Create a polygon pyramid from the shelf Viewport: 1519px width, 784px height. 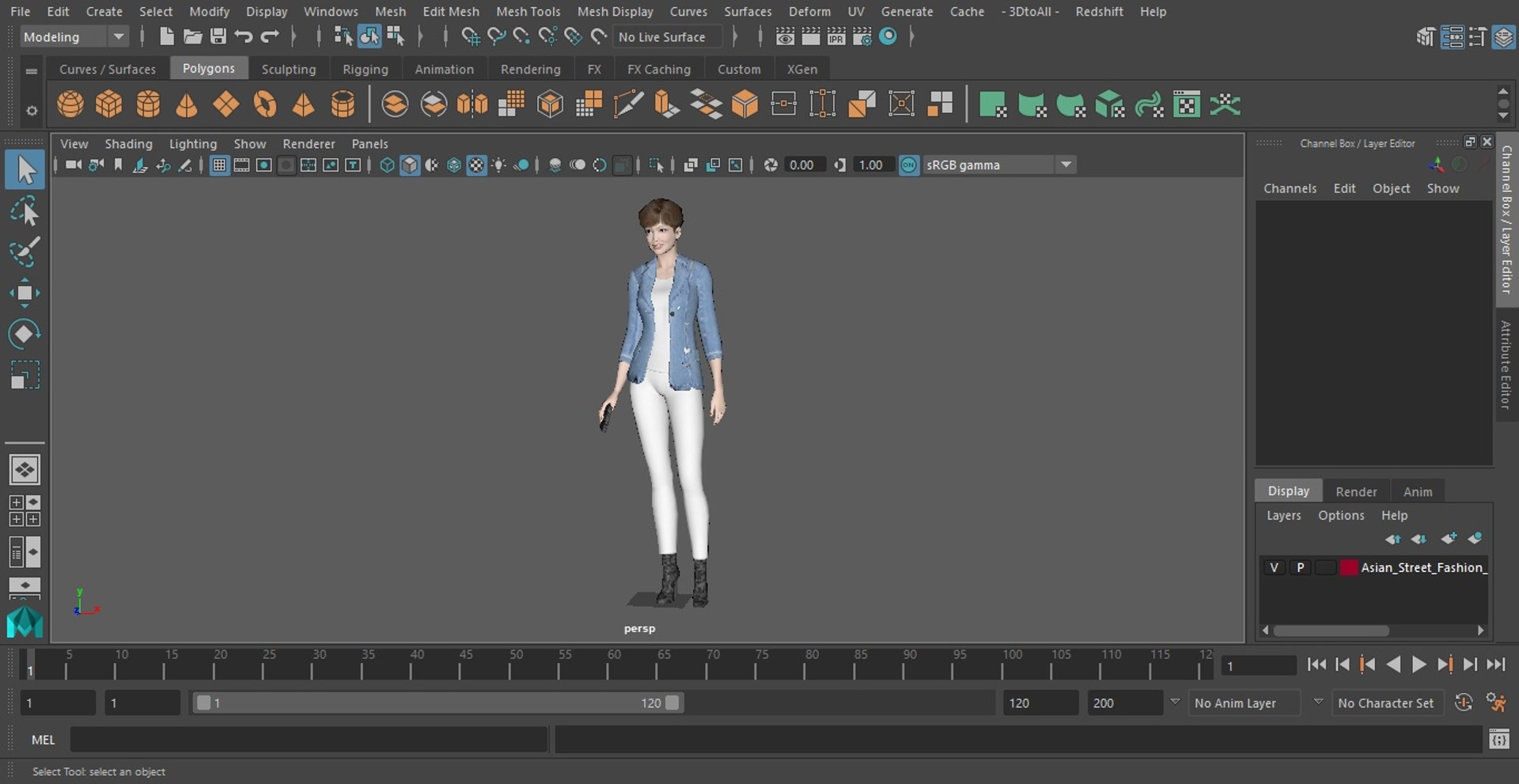pos(304,104)
